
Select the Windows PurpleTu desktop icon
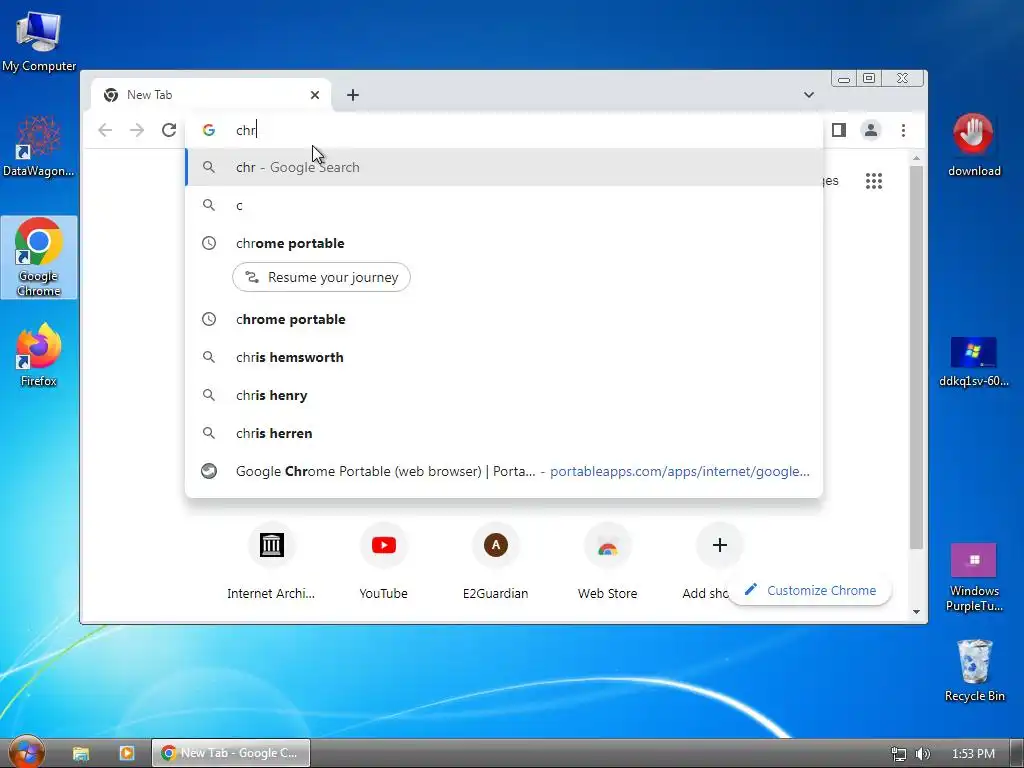[x=973, y=577]
